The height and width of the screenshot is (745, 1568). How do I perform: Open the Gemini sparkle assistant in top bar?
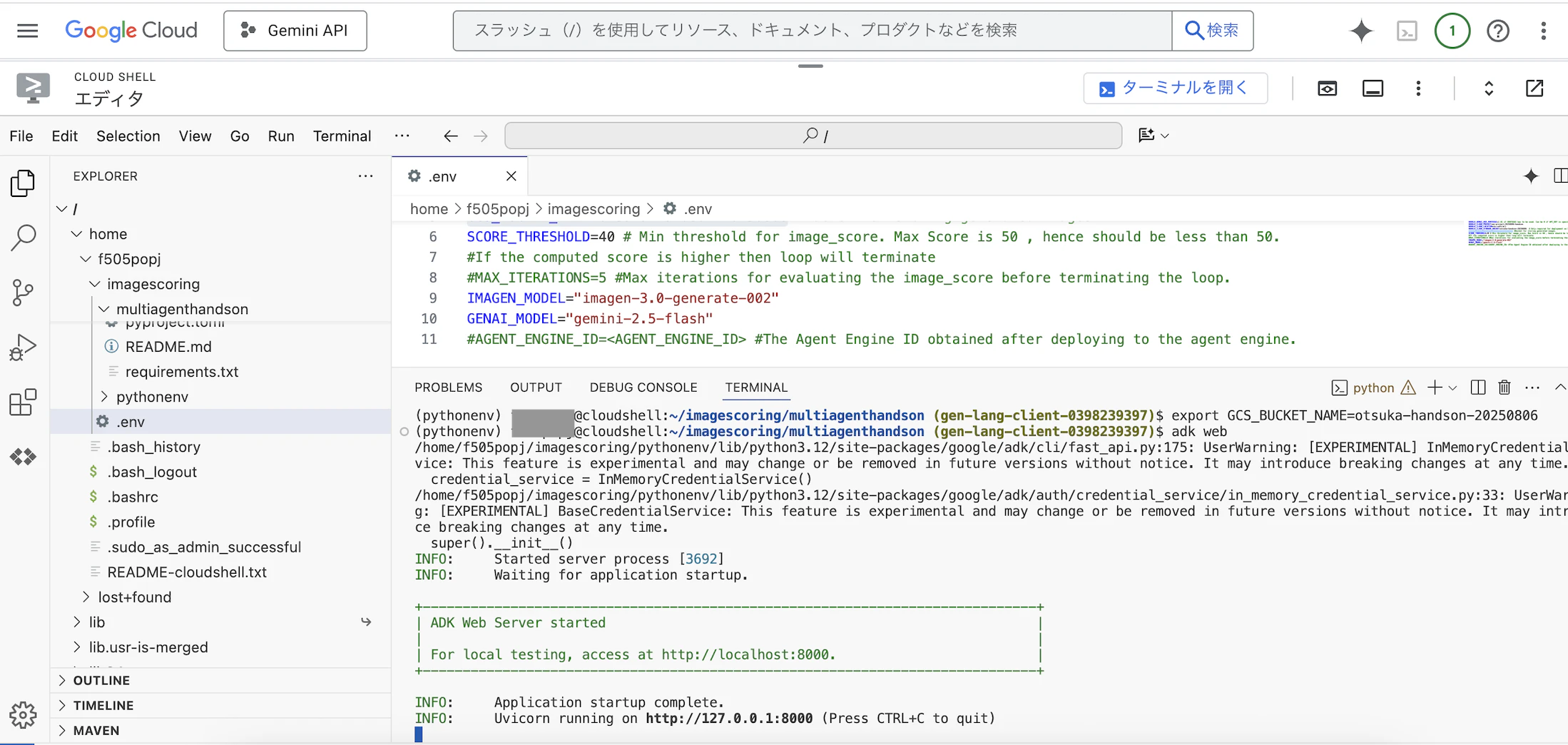(x=1361, y=31)
